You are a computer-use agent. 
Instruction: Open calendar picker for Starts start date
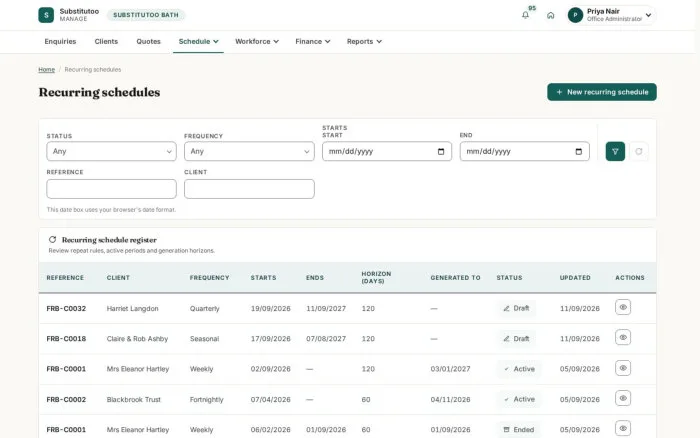441,151
